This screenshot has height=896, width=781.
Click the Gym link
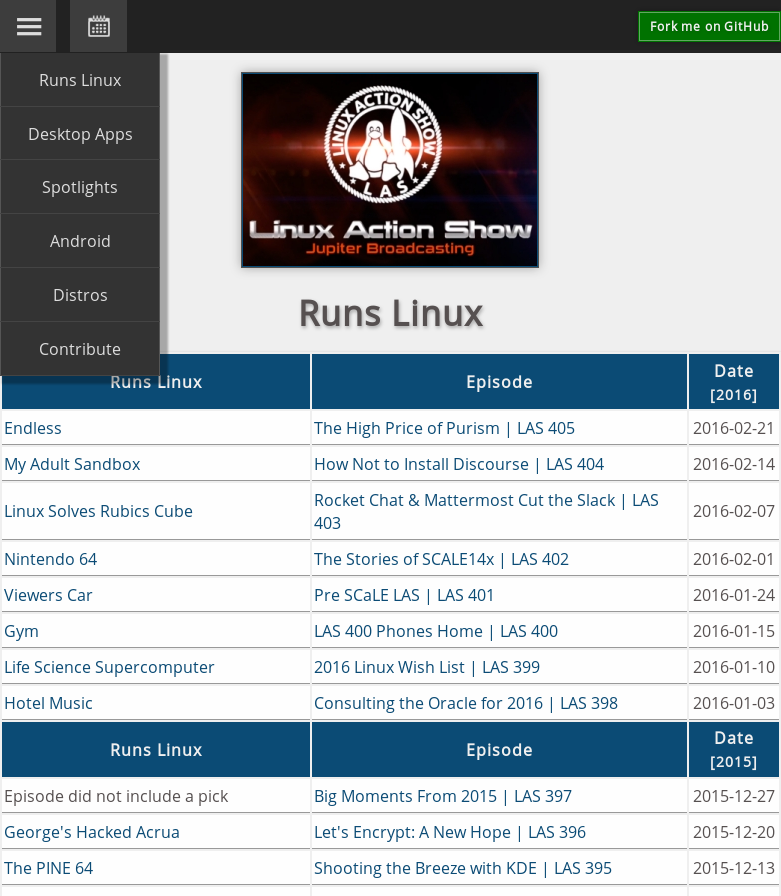click(x=21, y=631)
